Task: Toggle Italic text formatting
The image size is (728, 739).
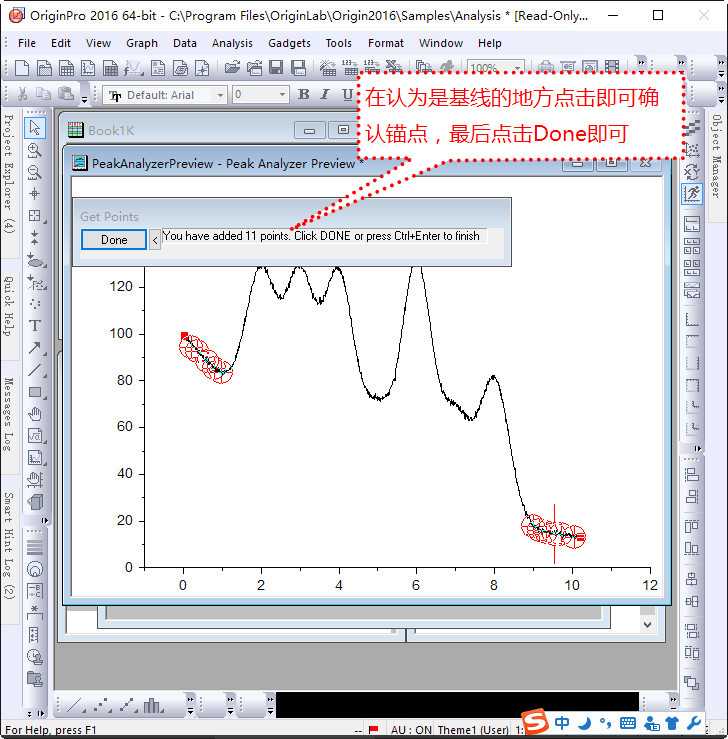Action: point(325,95)
